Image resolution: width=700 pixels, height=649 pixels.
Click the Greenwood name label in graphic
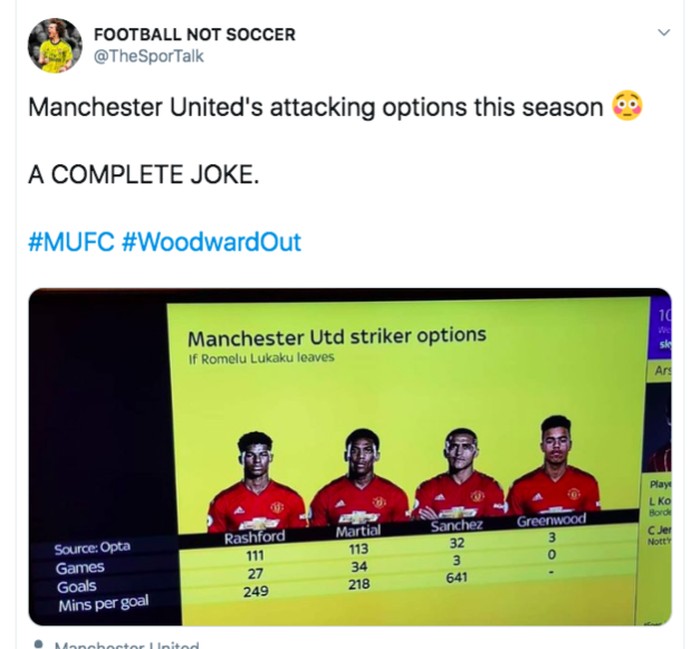(552, 520)
